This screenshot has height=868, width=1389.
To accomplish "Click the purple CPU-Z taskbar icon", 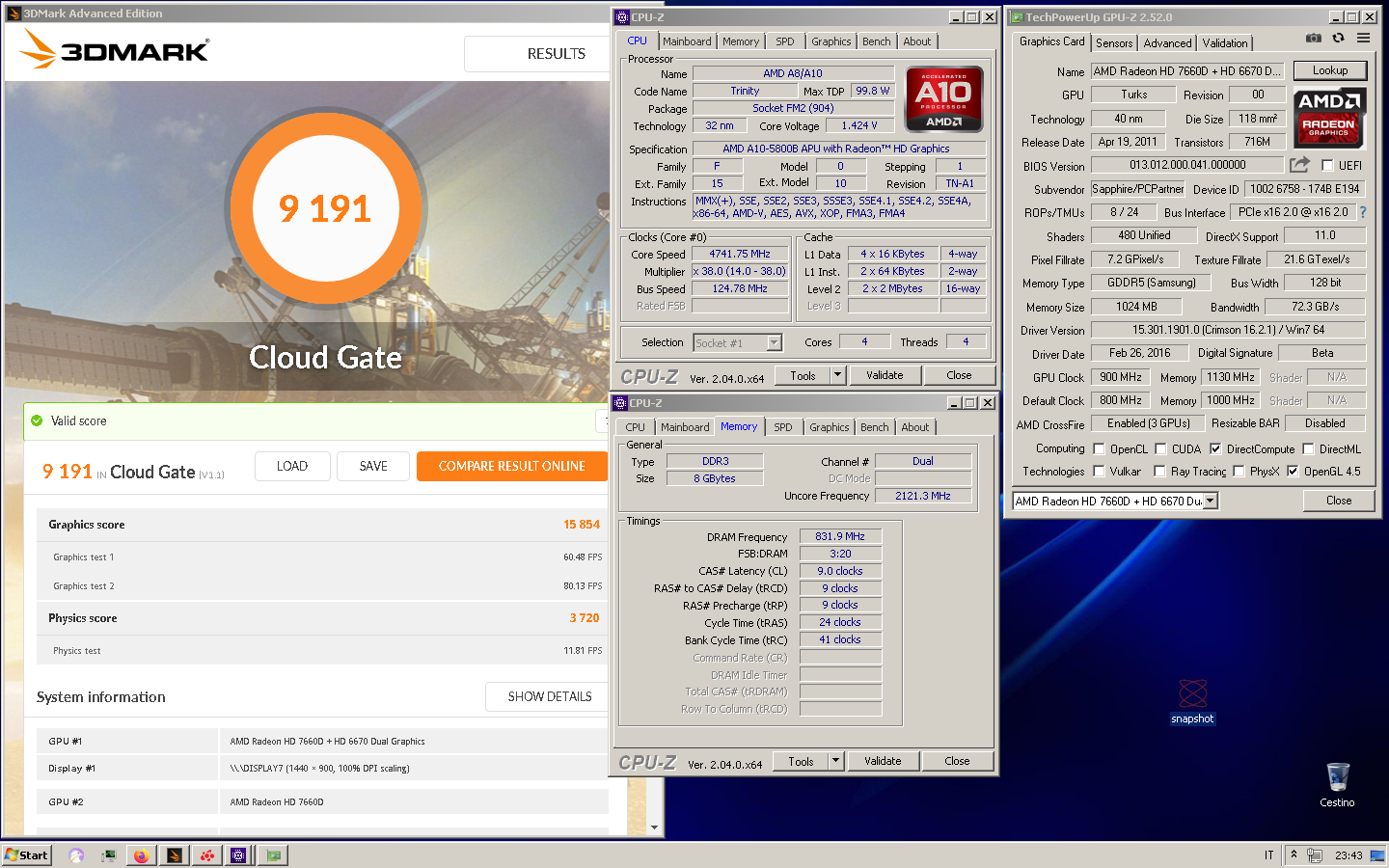I will coord(238,855).
